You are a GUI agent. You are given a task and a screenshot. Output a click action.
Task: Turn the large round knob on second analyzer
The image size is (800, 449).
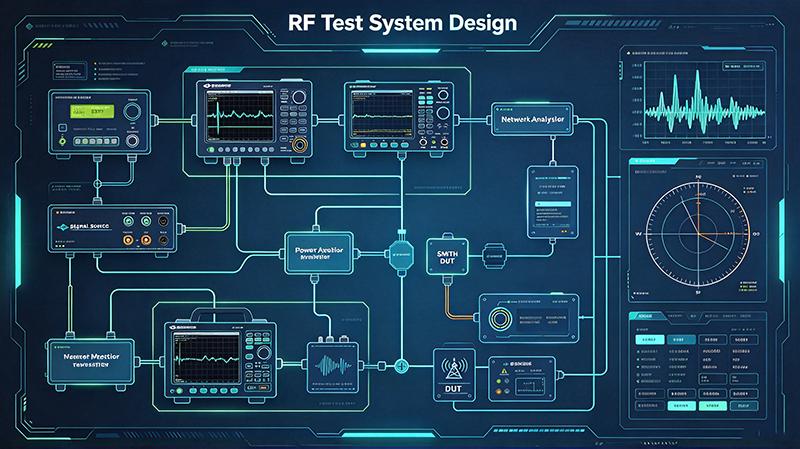[x=443, y=113]
